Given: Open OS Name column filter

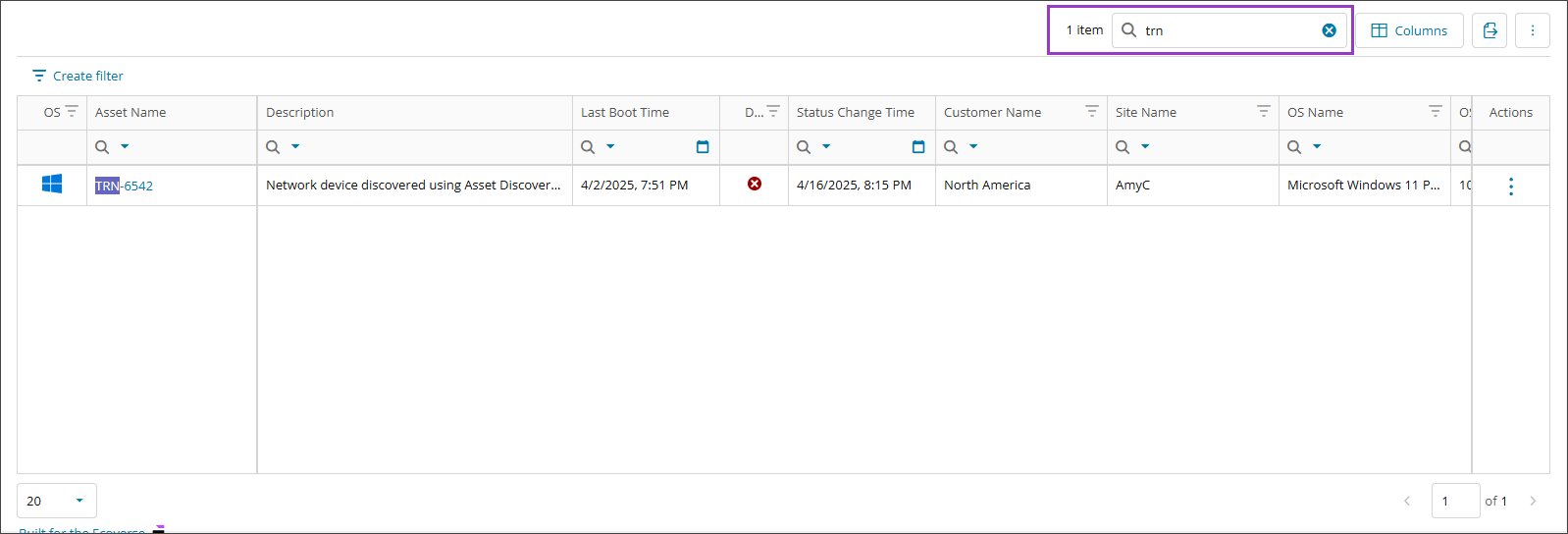Looking at the screenshot, I should (x=1435, y=112).
